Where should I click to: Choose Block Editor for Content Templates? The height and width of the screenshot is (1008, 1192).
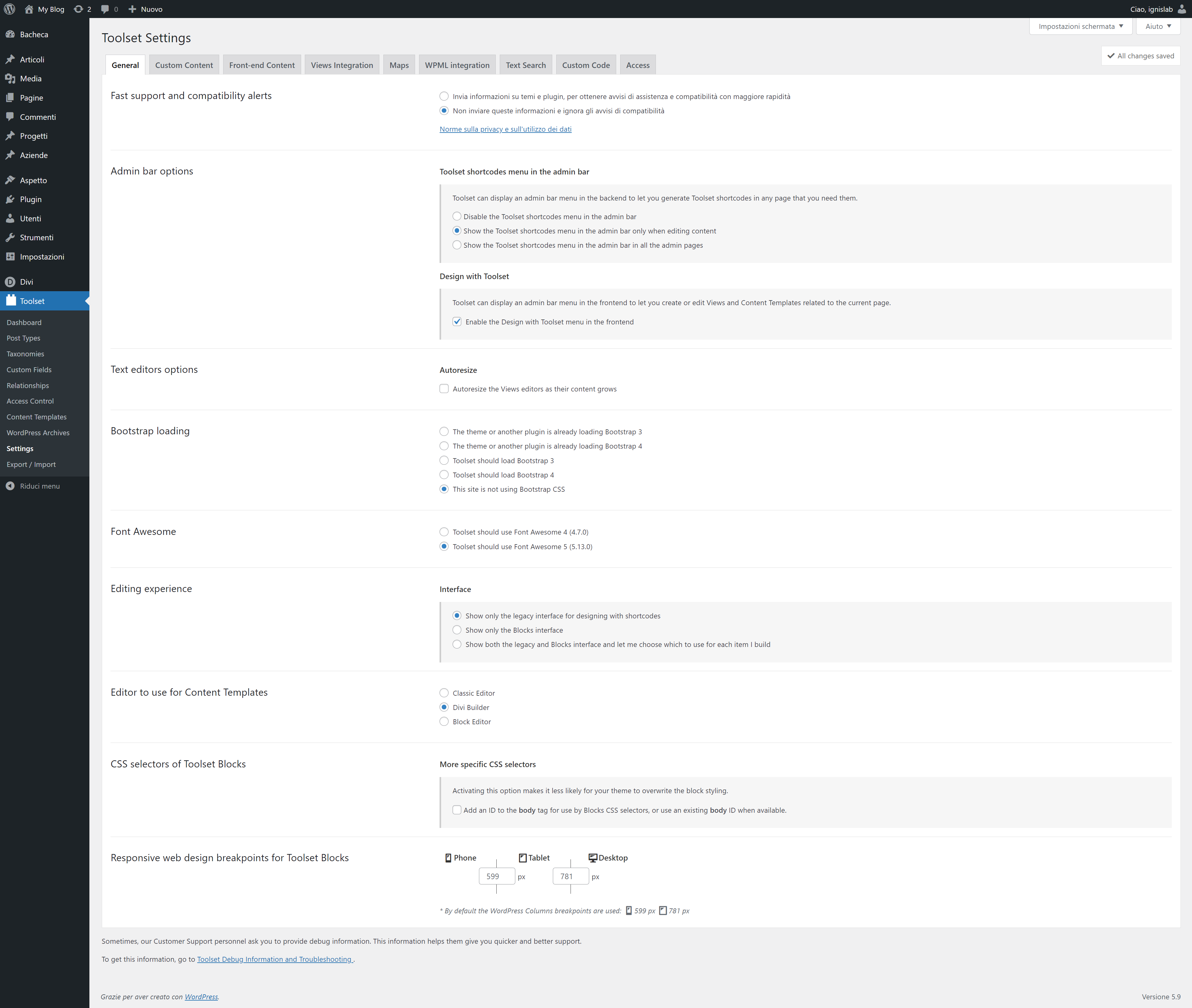tap(444, 722)
